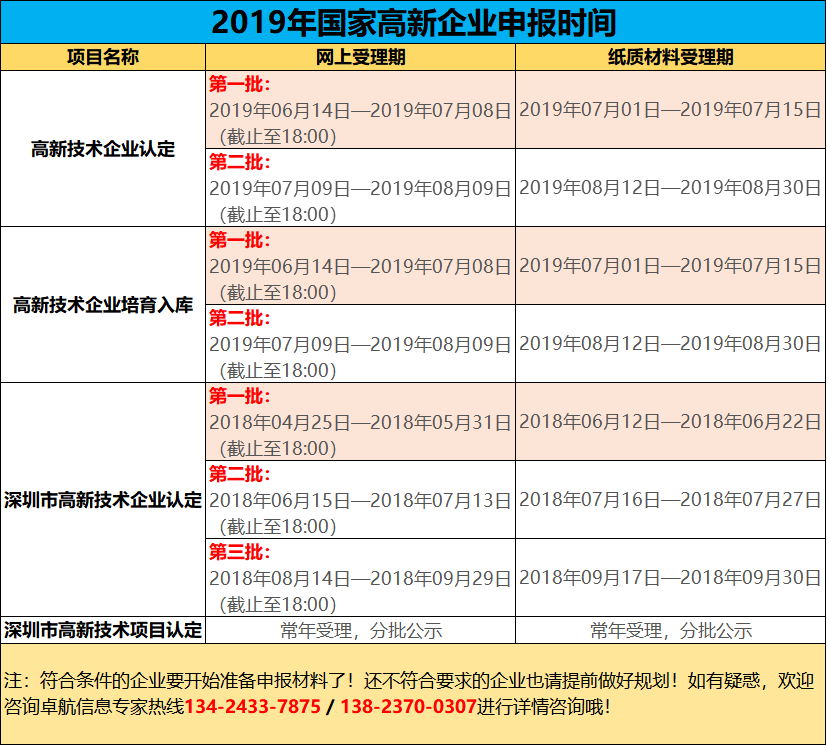The image size is (827, 746).
Task: Click 常年受理，分批公示 under 网上受理期
Action: (x=358, y=629)
